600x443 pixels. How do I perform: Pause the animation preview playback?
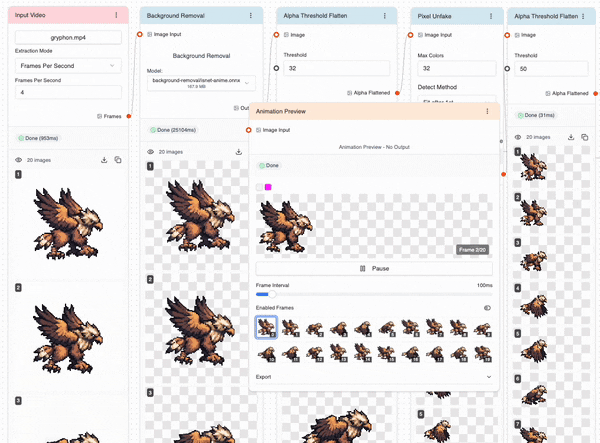pyautogui.click(x=374, y=269)
